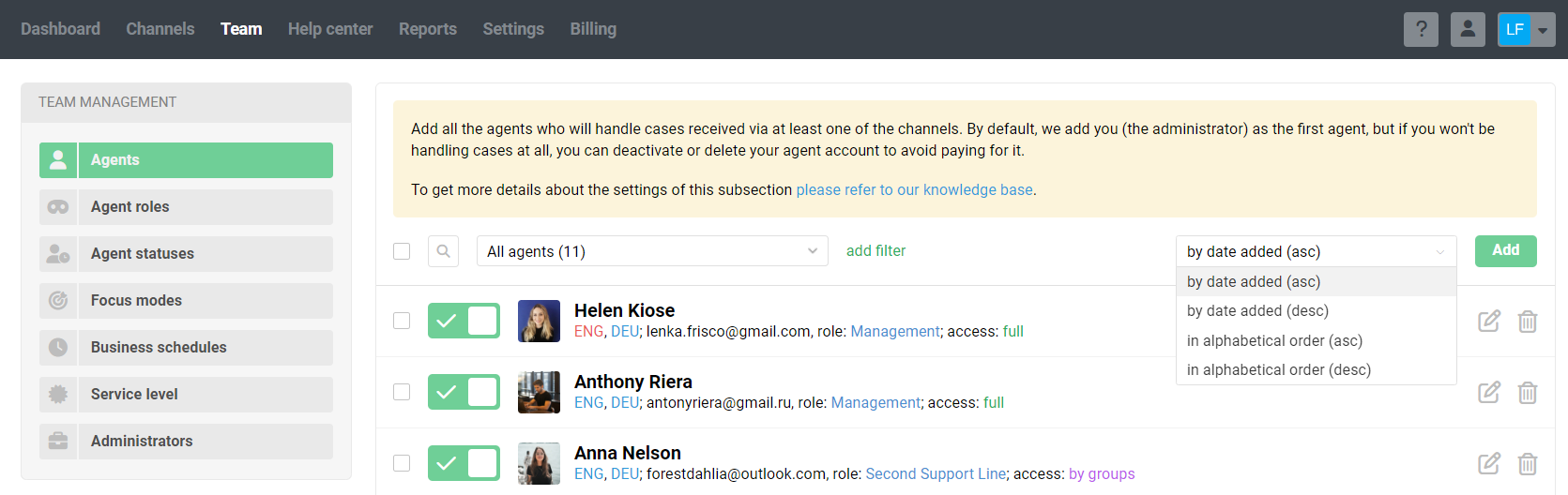Screen dimensions: 1568x495
Task: Toggle Anna Nelson's active switch
Action: [464, 463]
